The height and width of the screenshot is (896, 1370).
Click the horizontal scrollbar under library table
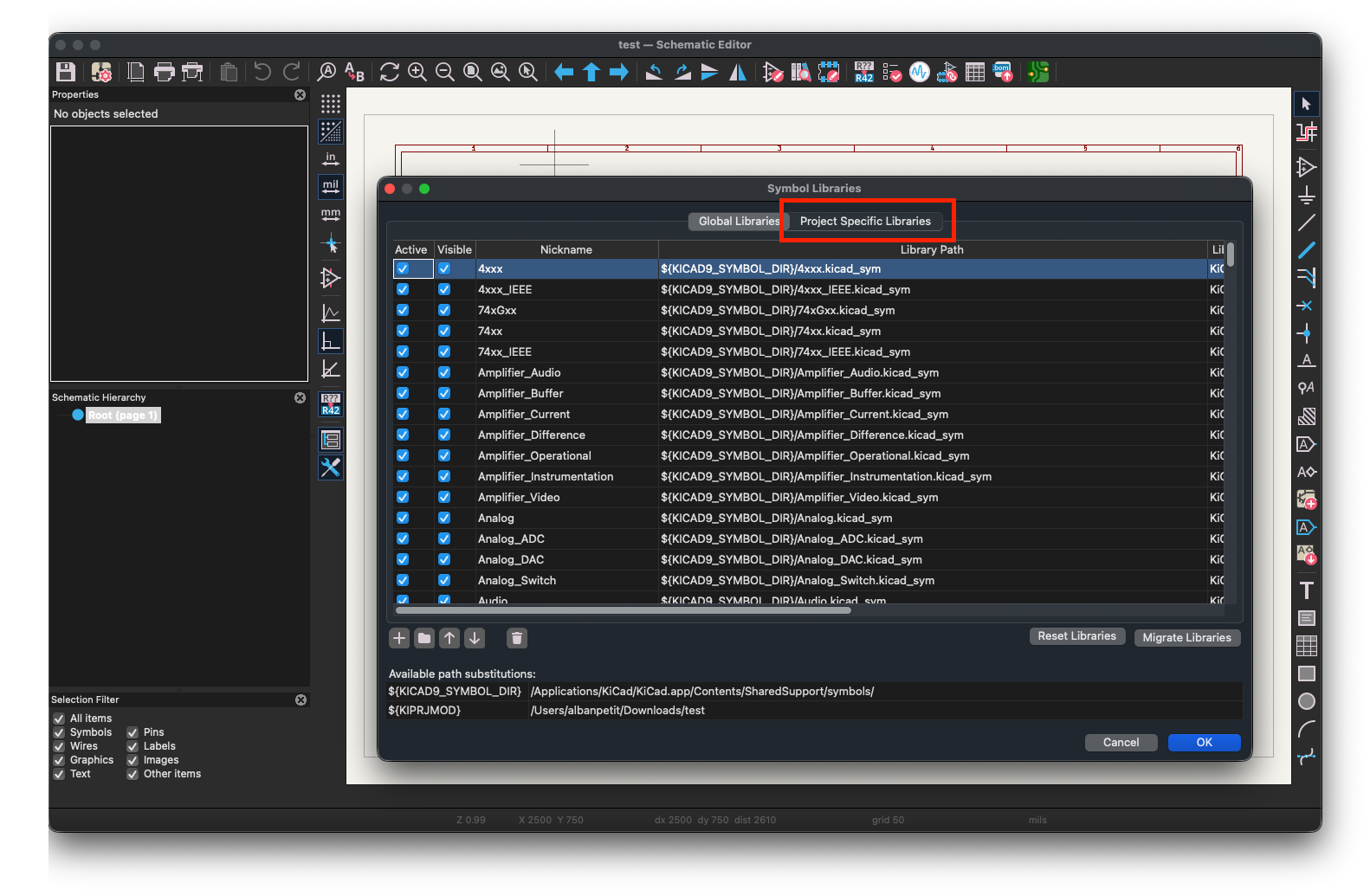[x=624, y=610]
